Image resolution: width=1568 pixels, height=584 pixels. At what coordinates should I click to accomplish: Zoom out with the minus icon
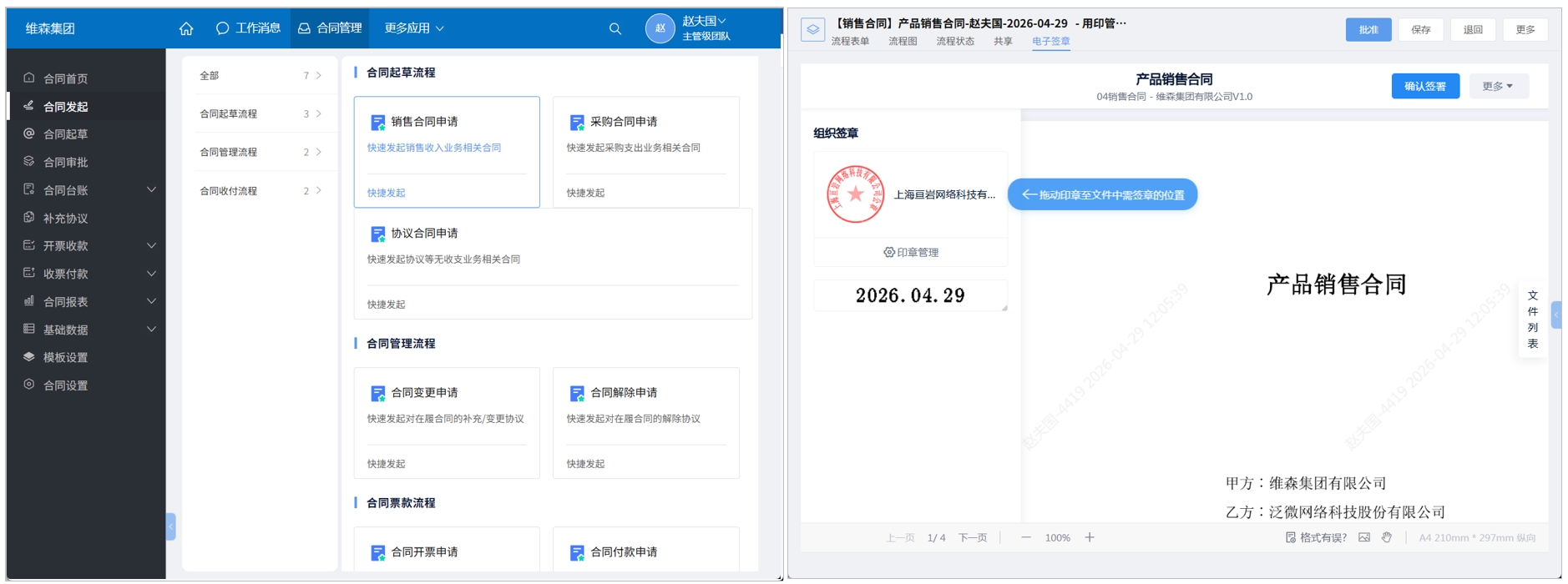[1026, 537]
